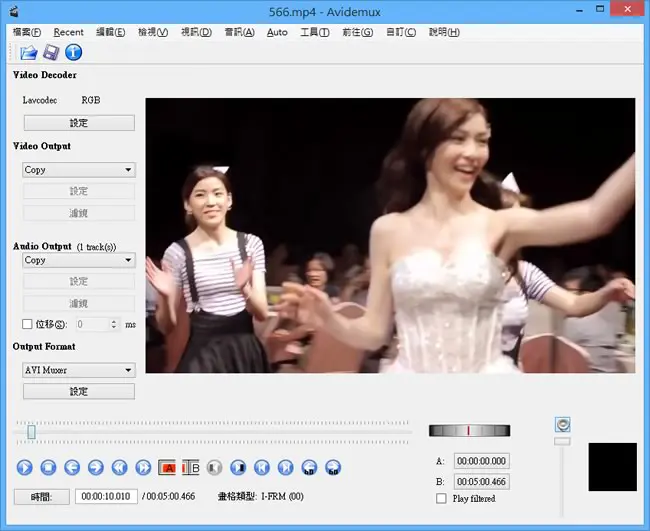The image size is (650, 531).
Task: Open the Auto menu
Action: point(277,32)
